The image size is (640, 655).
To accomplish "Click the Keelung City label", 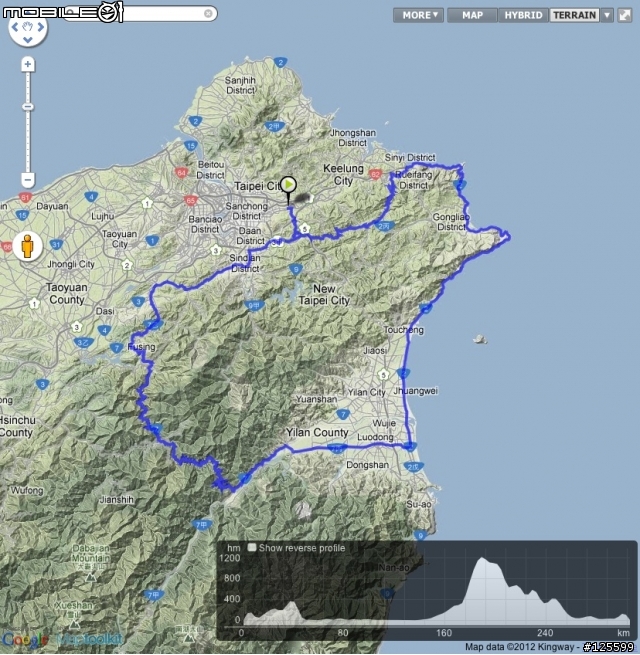I will coord(343,175).
